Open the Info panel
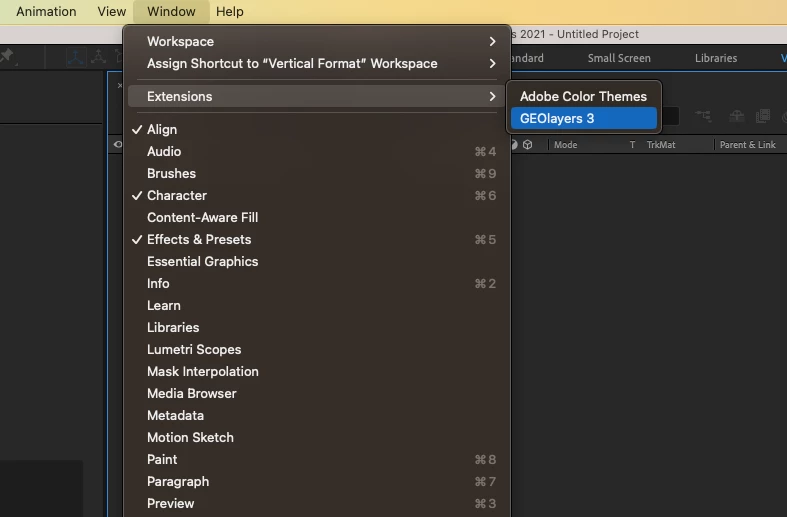The image size is (787, 517). [x=316, y=284]
